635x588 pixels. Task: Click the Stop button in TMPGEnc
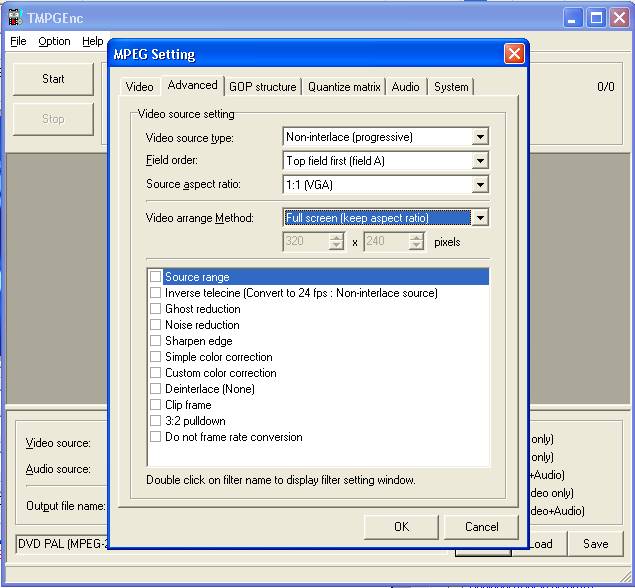click(x=53, y=119)
